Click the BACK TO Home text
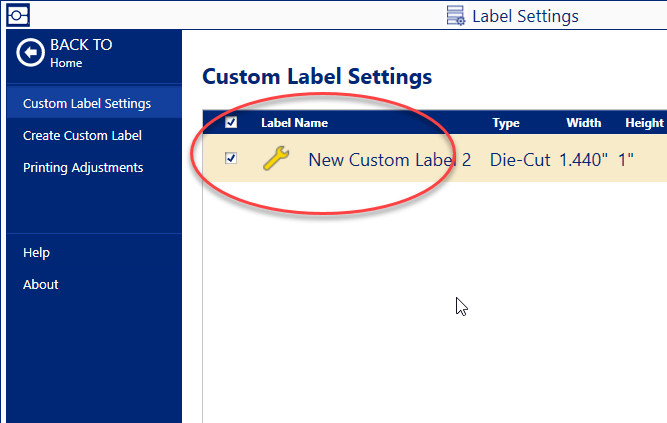 click(x=81, y=53)
